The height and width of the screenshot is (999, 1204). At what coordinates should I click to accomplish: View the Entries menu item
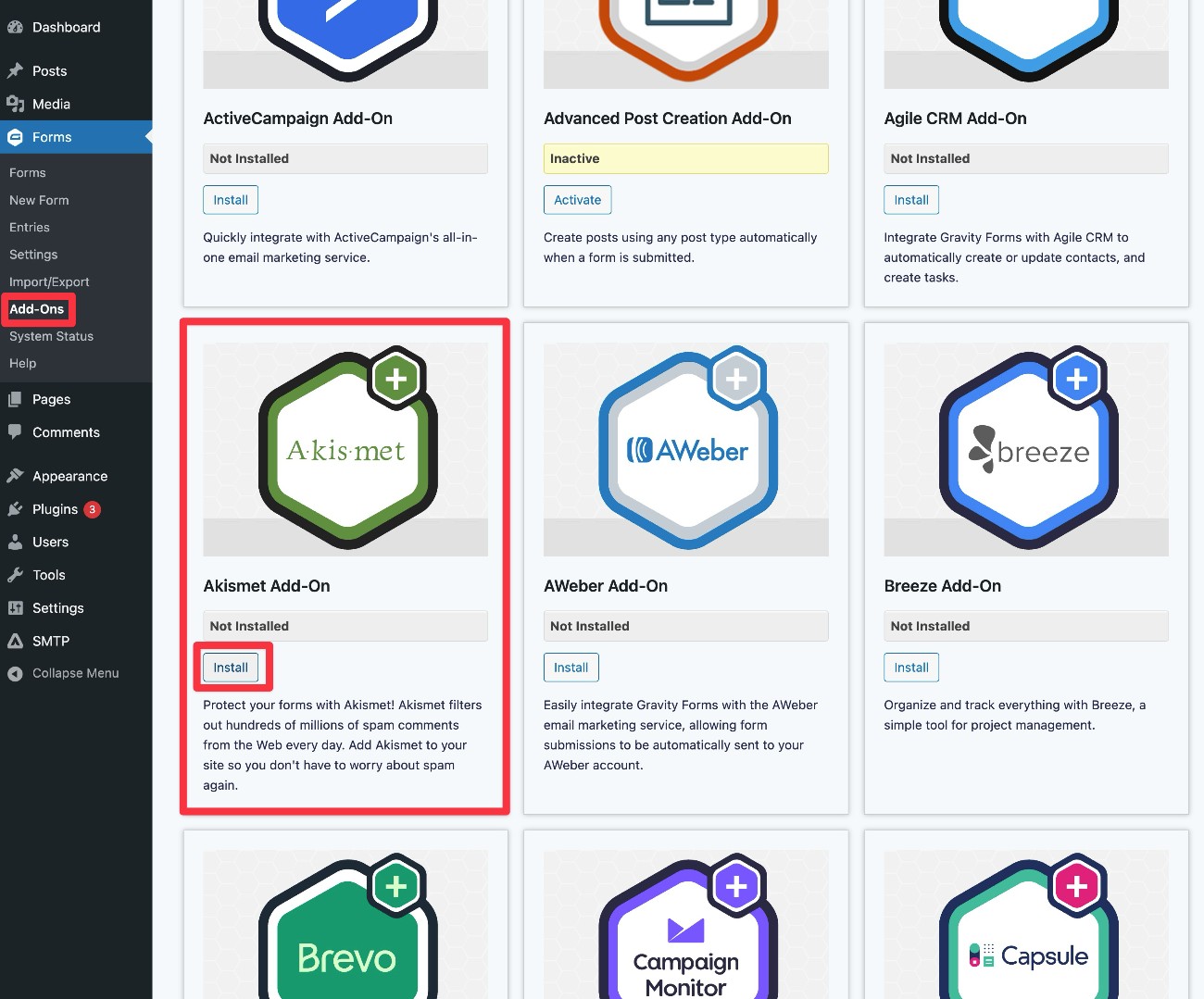[29, 227]
